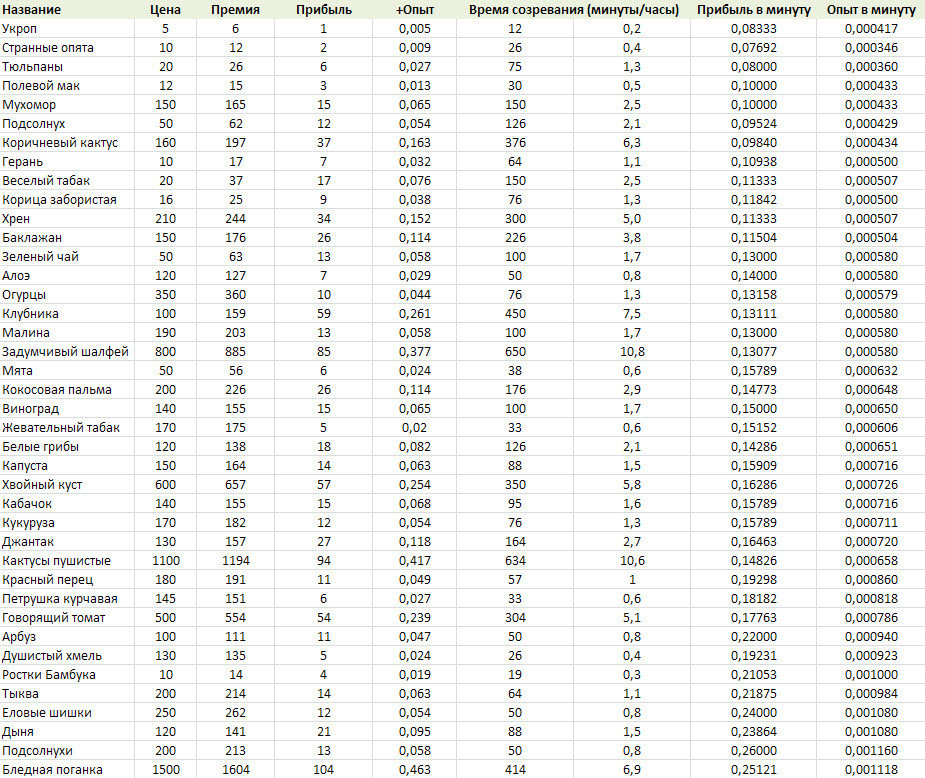Select the 'Герань' cell
Viewport: 925px width, 778px height.
pos(22,162)
